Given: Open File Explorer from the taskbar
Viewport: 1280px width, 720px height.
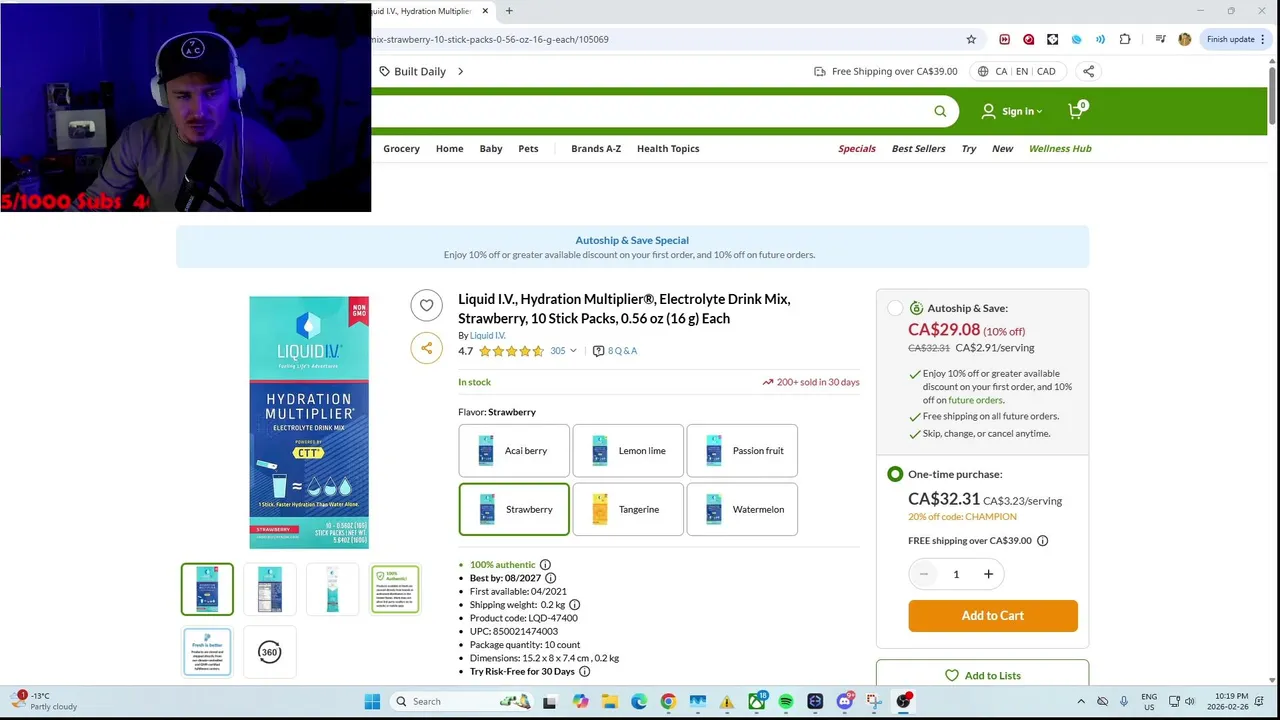Looking at the screenshot, I should (609, 701).
